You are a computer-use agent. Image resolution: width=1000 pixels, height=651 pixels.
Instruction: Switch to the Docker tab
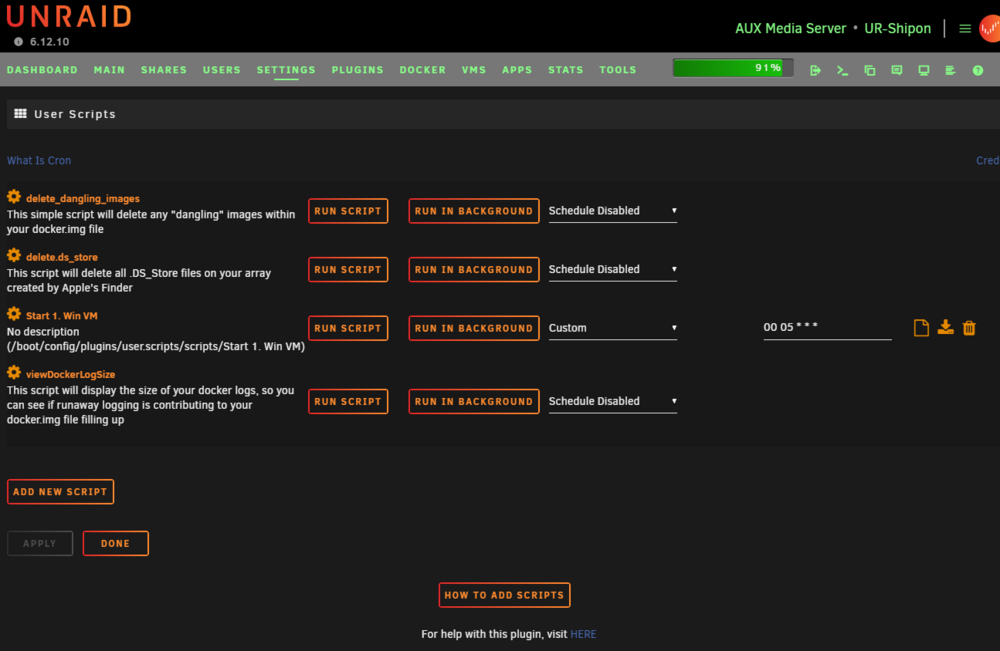(x=422, y=70)
